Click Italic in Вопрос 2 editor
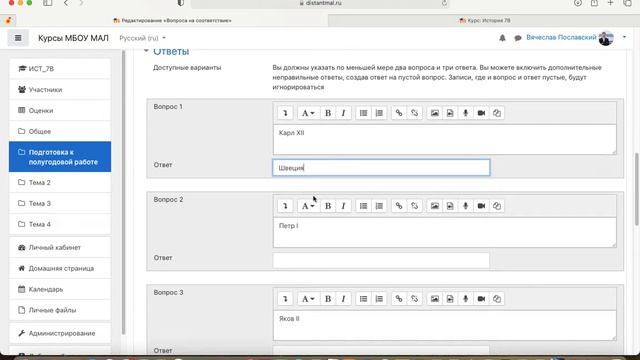The image size is (640, 360). coord(343,206)
